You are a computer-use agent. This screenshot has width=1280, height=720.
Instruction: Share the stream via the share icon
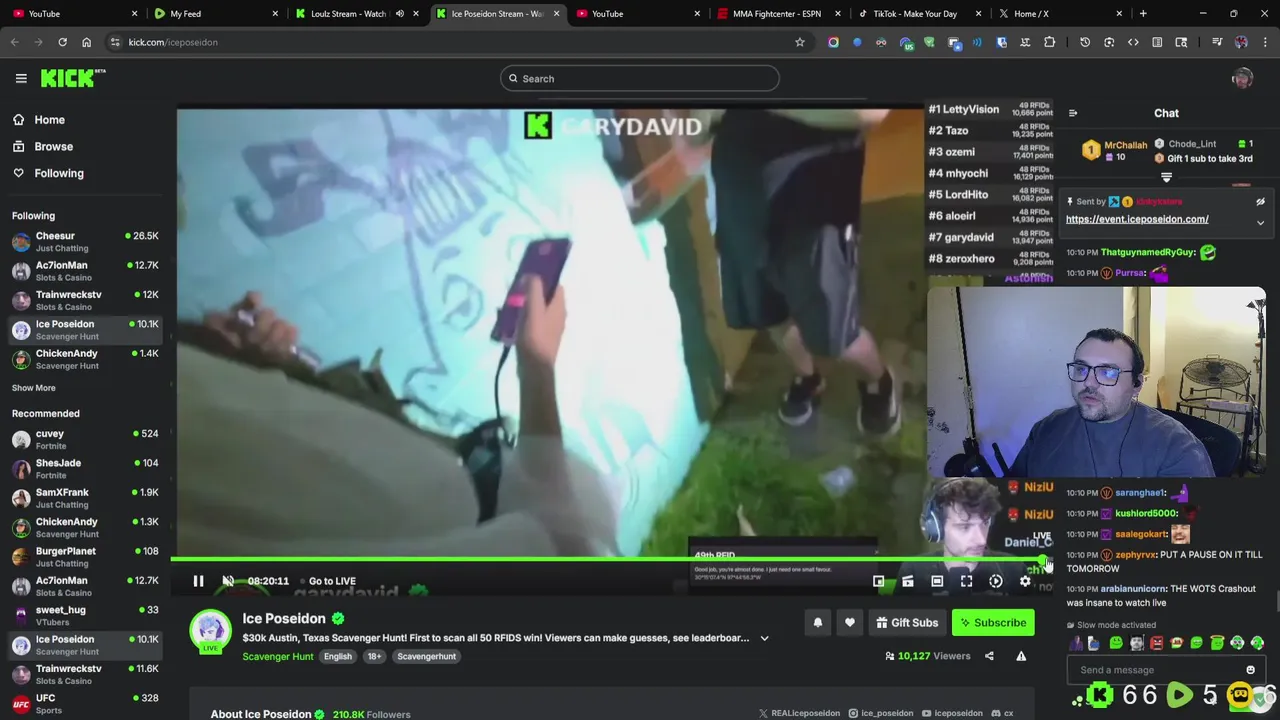pyautogui.click(x=989, y=656)
